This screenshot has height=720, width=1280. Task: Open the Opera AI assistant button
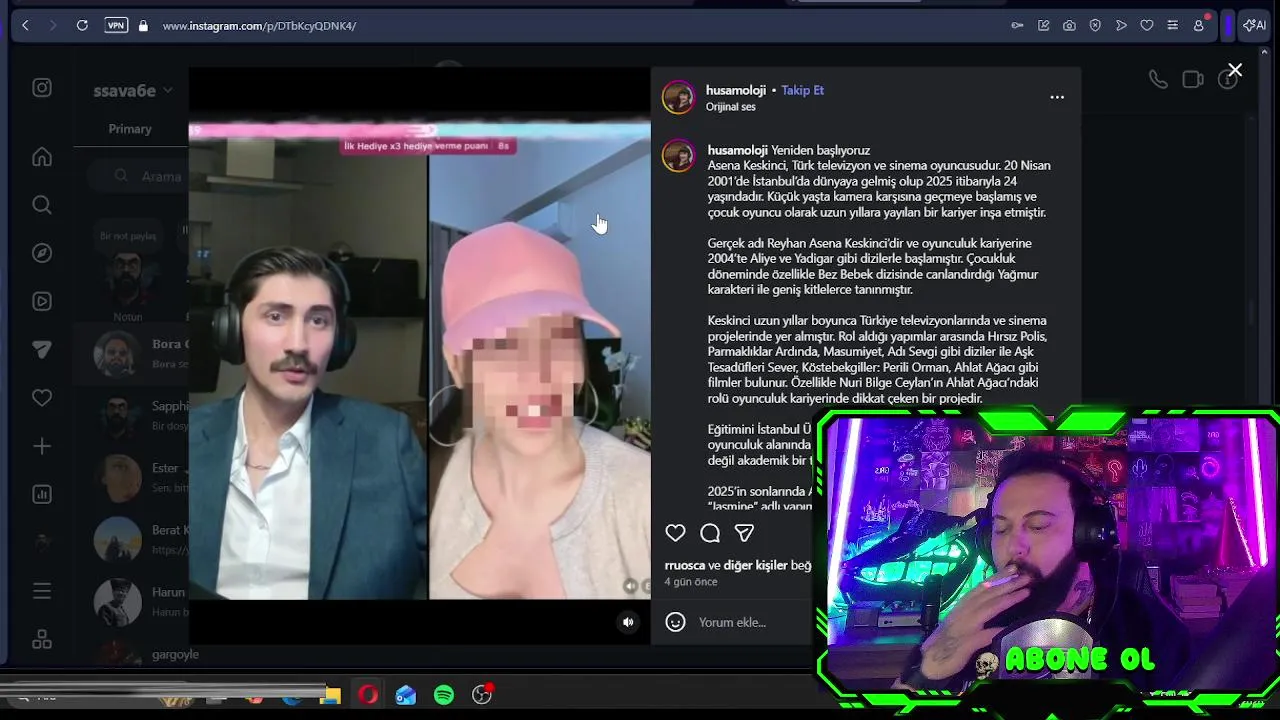[1254, 25]
